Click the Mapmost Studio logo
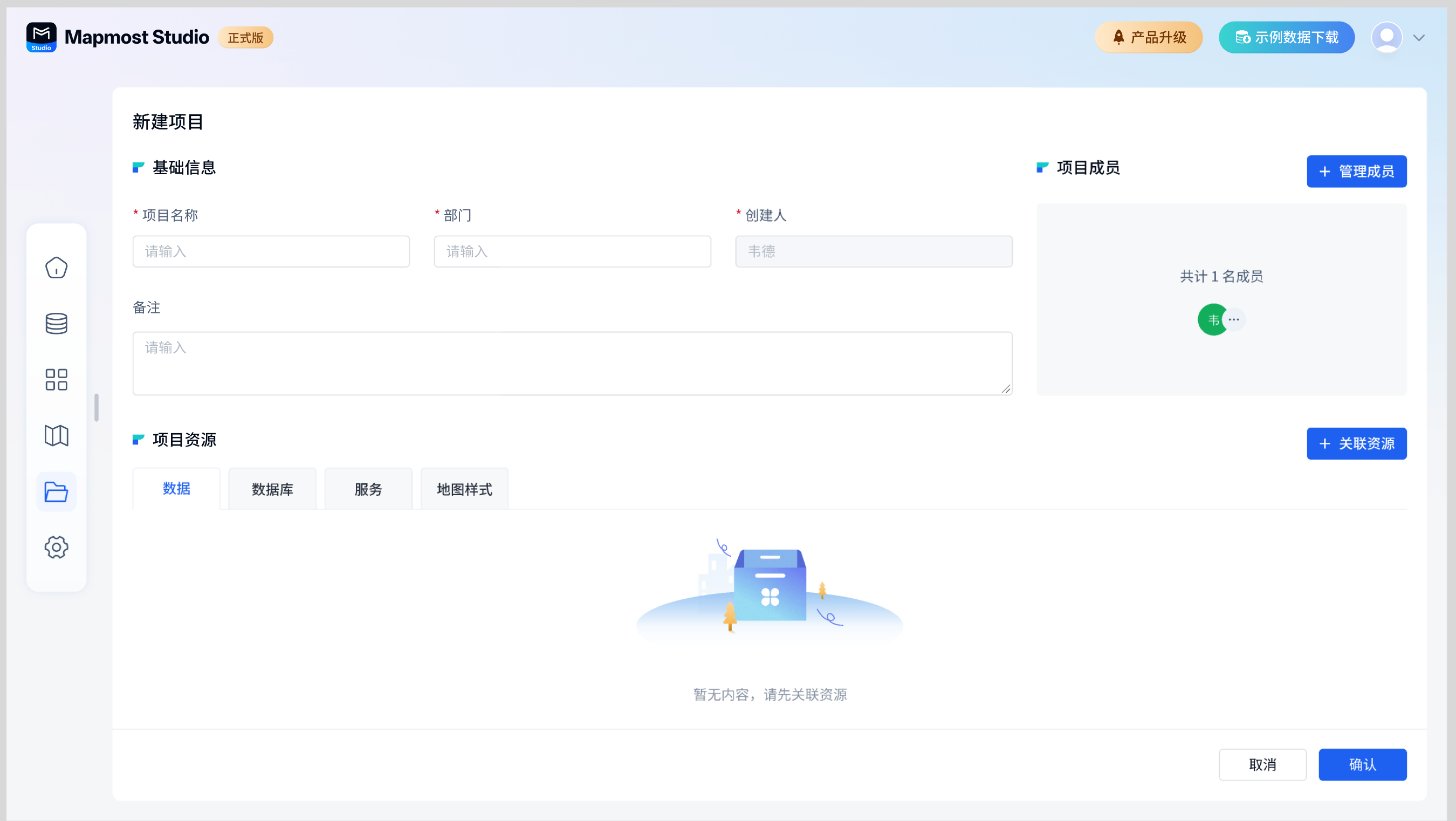1456x821 pixels. [42, 37]
